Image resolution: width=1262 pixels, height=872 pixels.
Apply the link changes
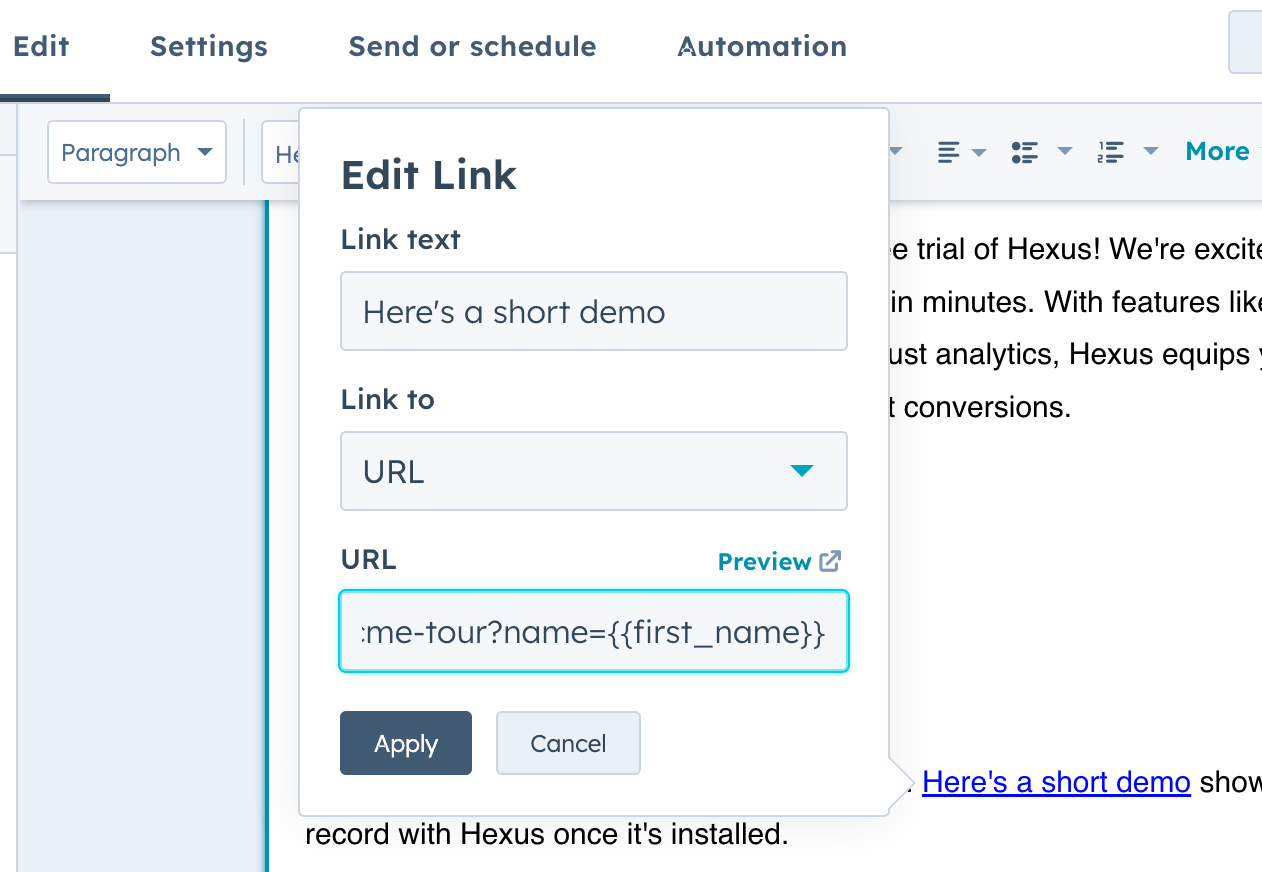[405, 743]
